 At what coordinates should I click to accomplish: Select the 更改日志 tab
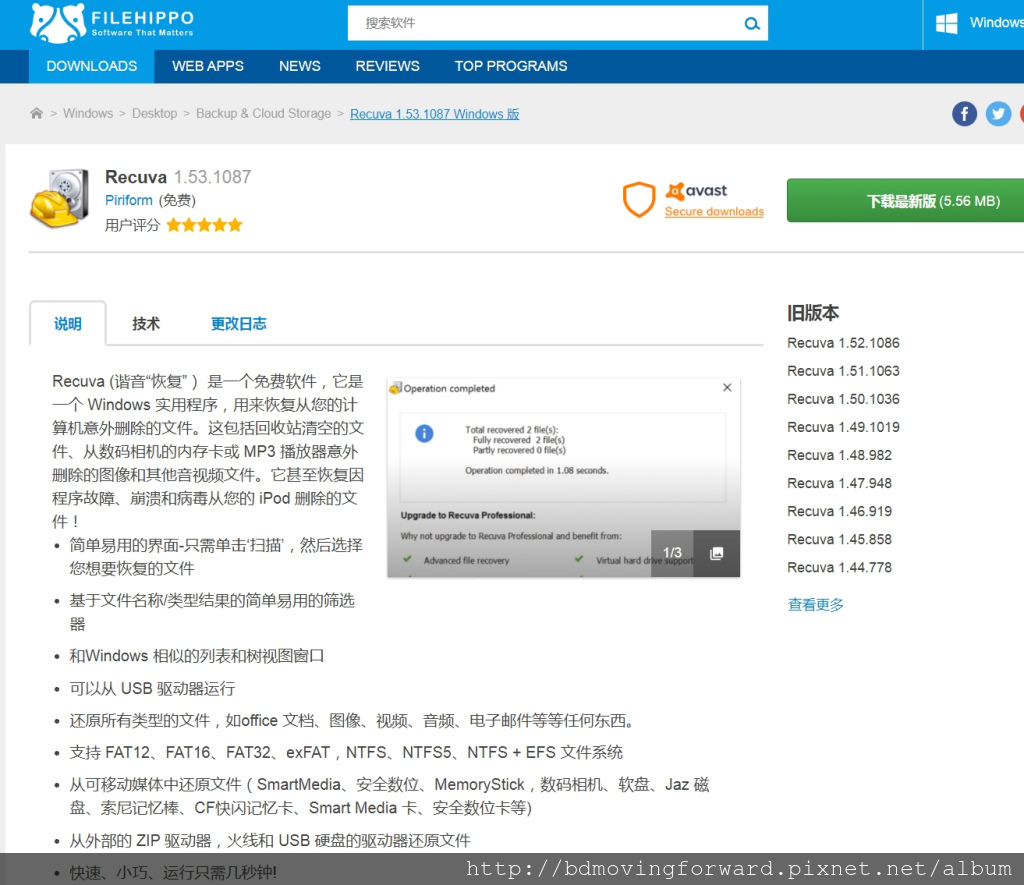coord(238,323)
